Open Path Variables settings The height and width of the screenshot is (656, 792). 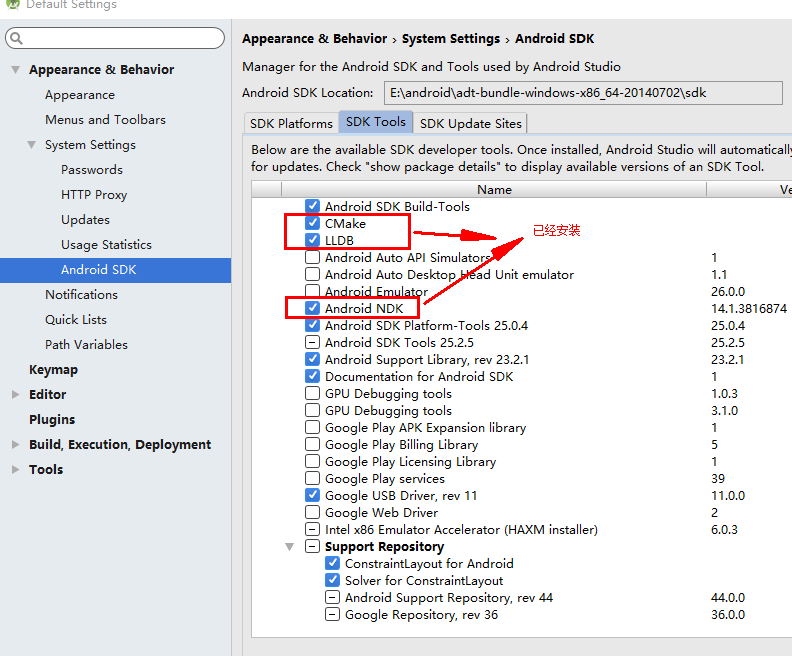pos(86,345)
